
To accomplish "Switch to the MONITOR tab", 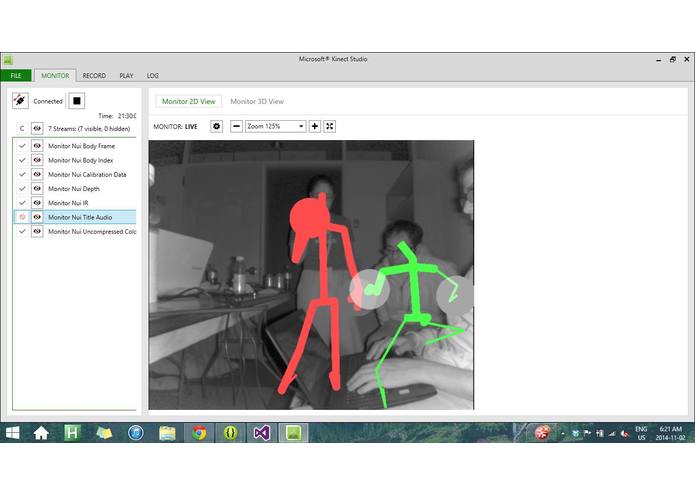I will click(x=55, y=76).
